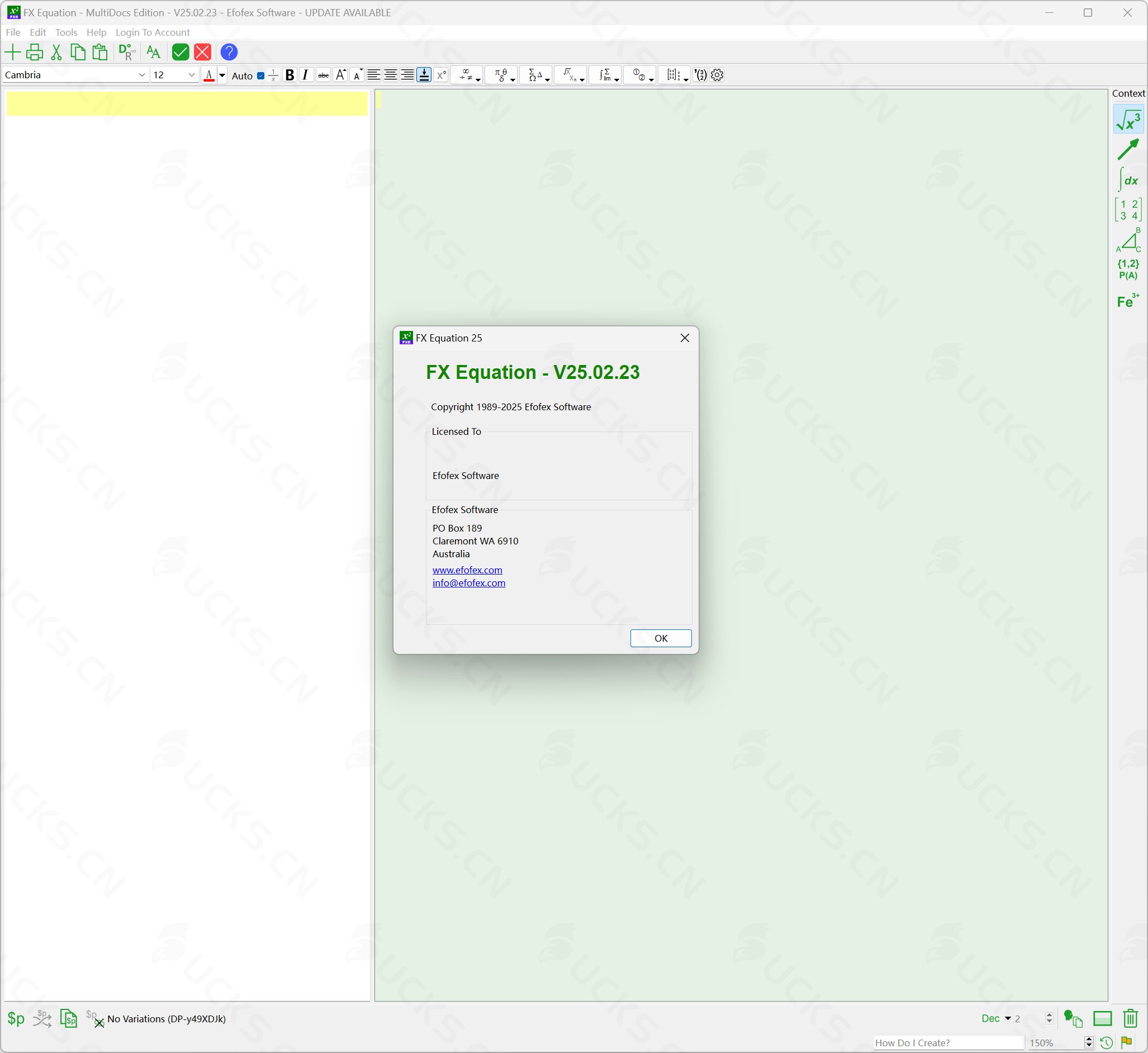
Task: Click Login To Account menu item
Action: click(x=153, y=32)
